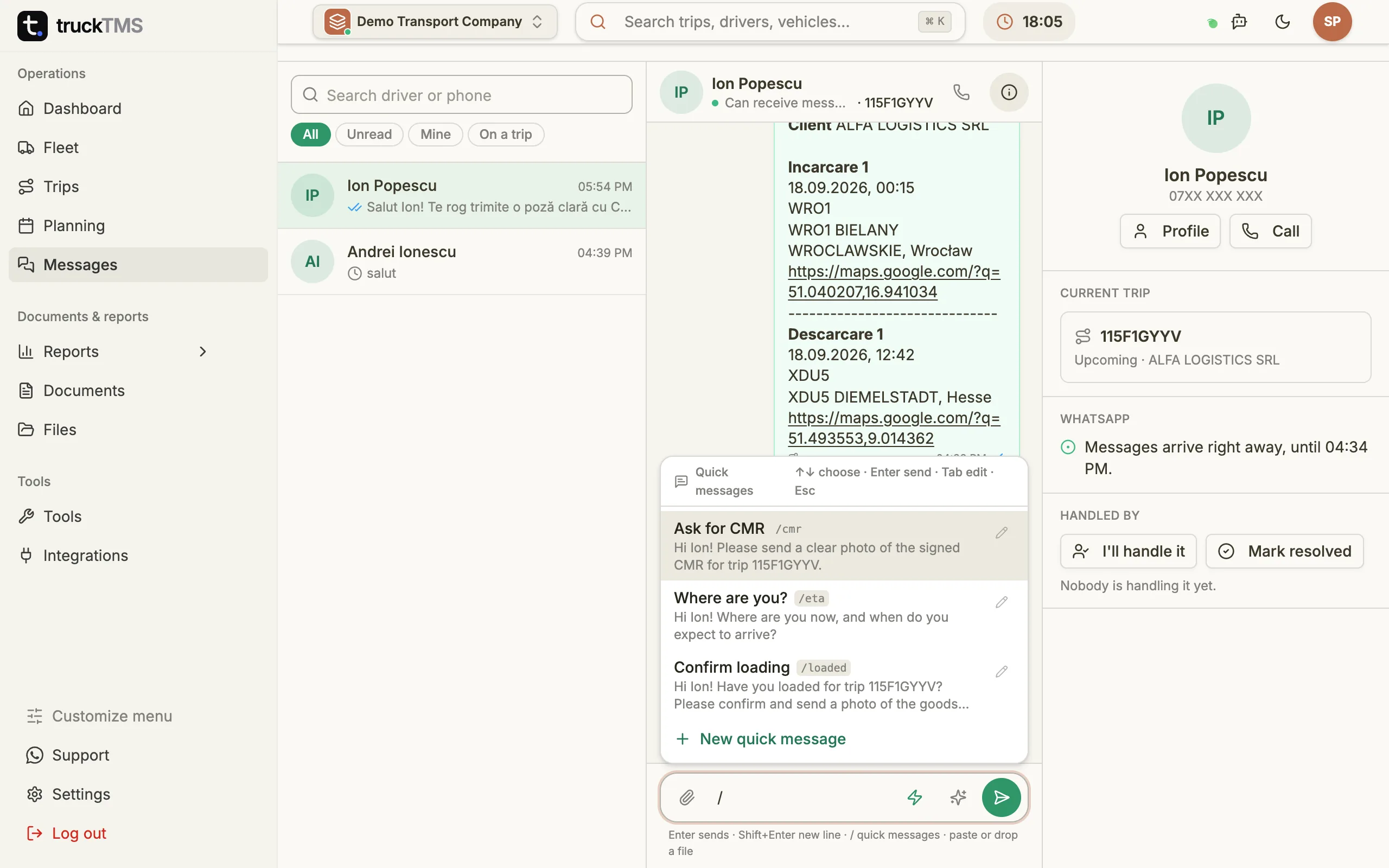Select the All conversations filter
The image size is (1389, 868).
310,135
